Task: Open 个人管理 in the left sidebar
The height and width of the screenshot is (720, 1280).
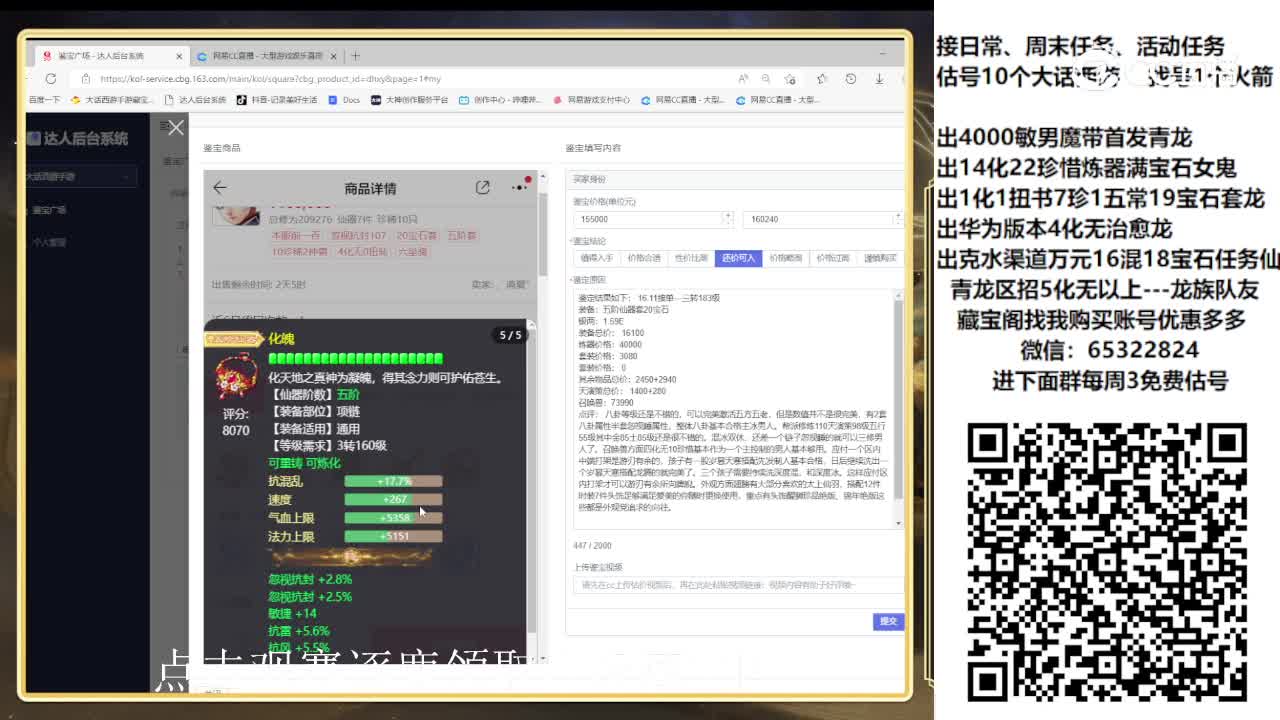Action: click(x=49, y=242)
